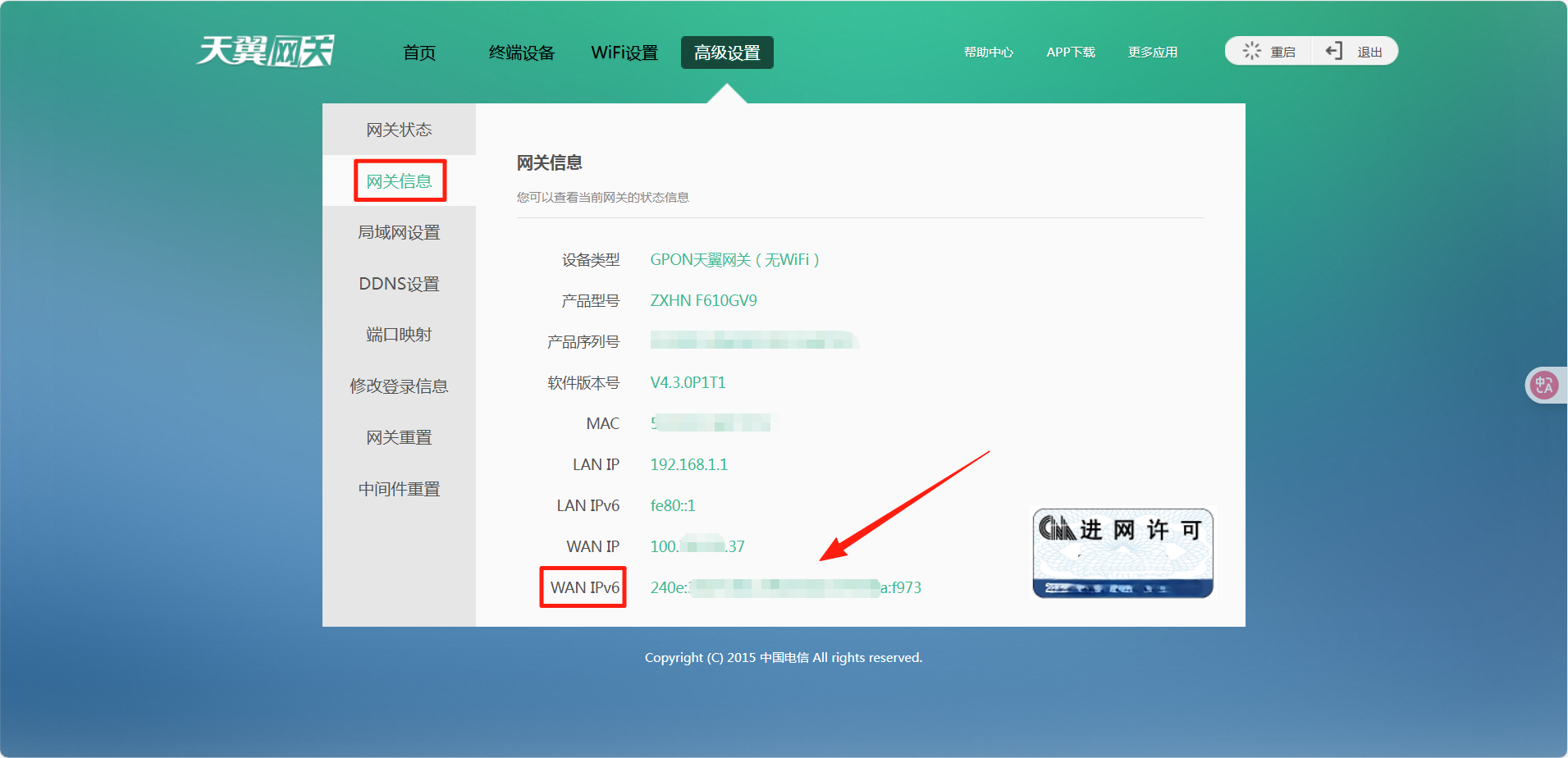Open 帮助中心 link
This screenshot has height=758, width=1568.
coord(989,52)
